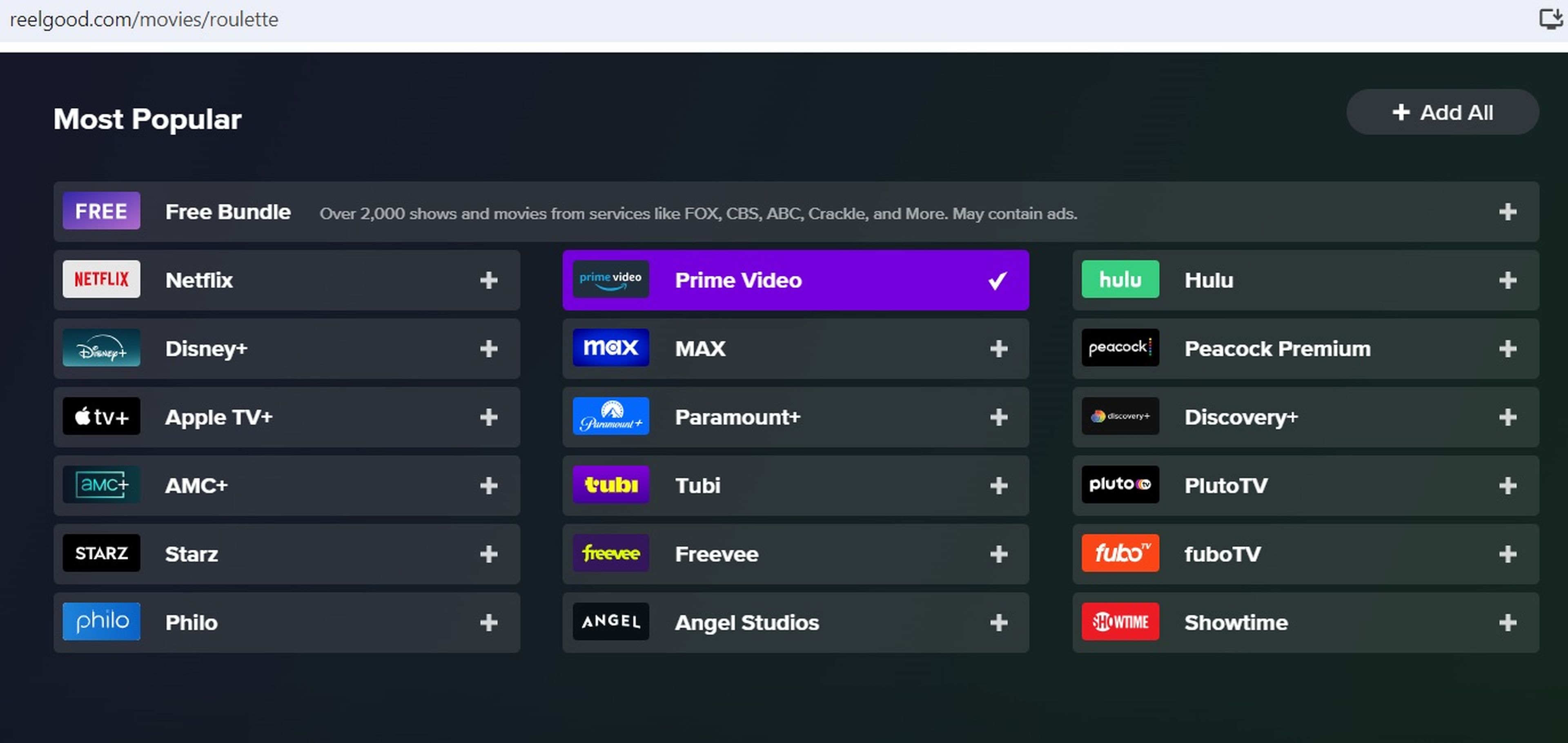The width and height of the screenshot is (1568, 743).
Task: Select the Apple TV+ name text
Action: 218,418
